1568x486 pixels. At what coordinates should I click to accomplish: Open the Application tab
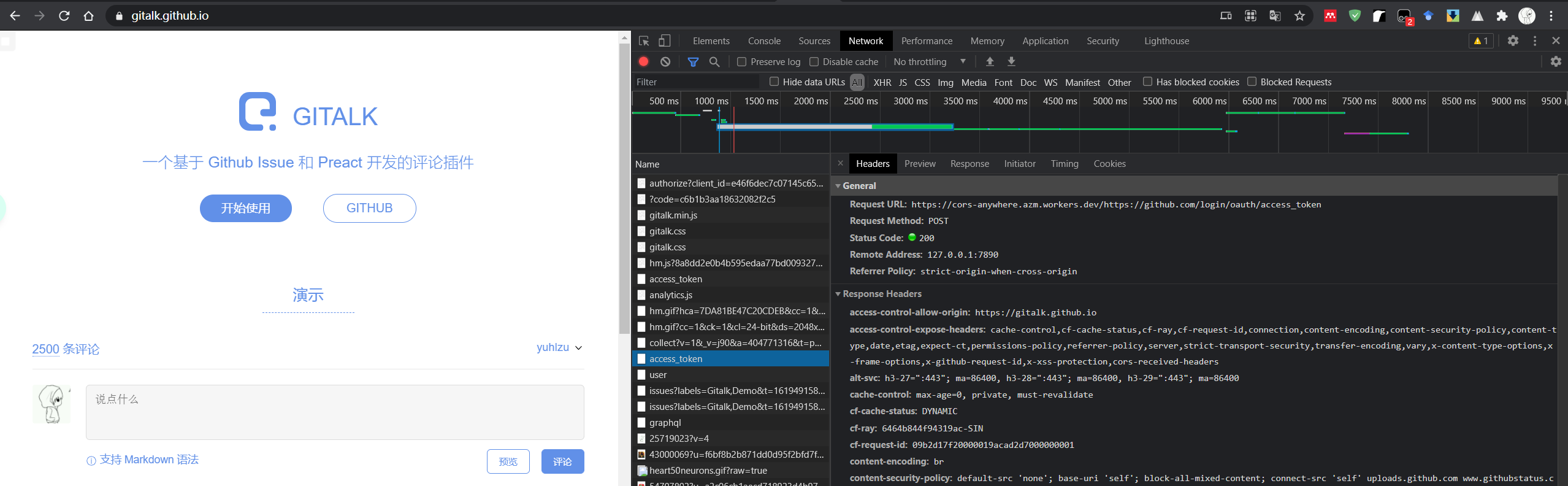click(x=1045, y=41)
